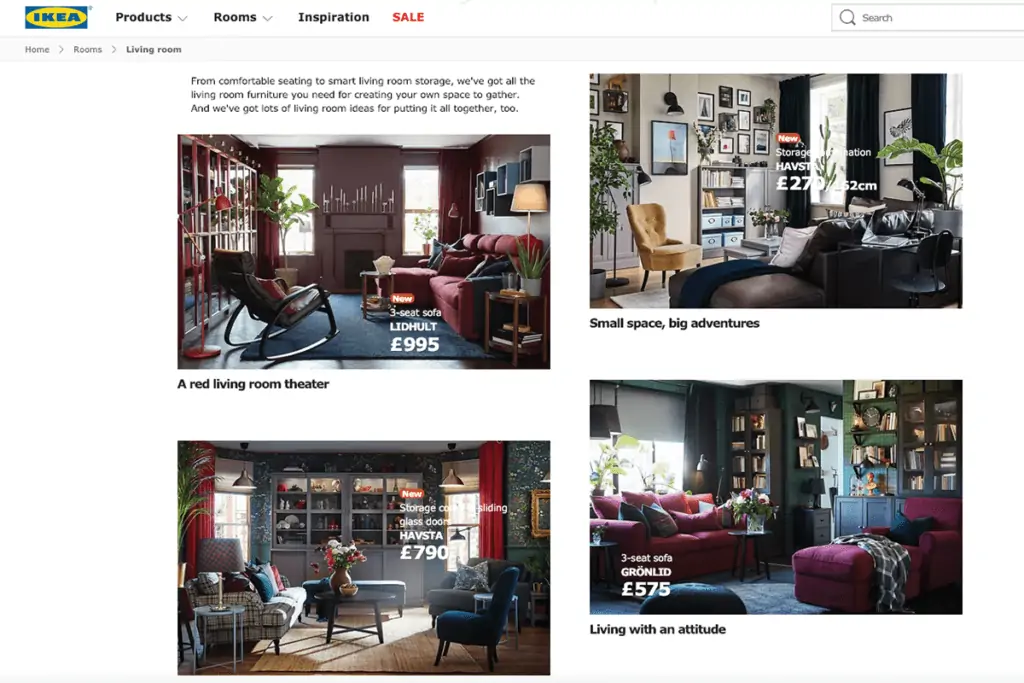The height and width of the screenshot is (683, 1024).
Task: Click the search magnifier icon
Action: click(x=847, y=18)
